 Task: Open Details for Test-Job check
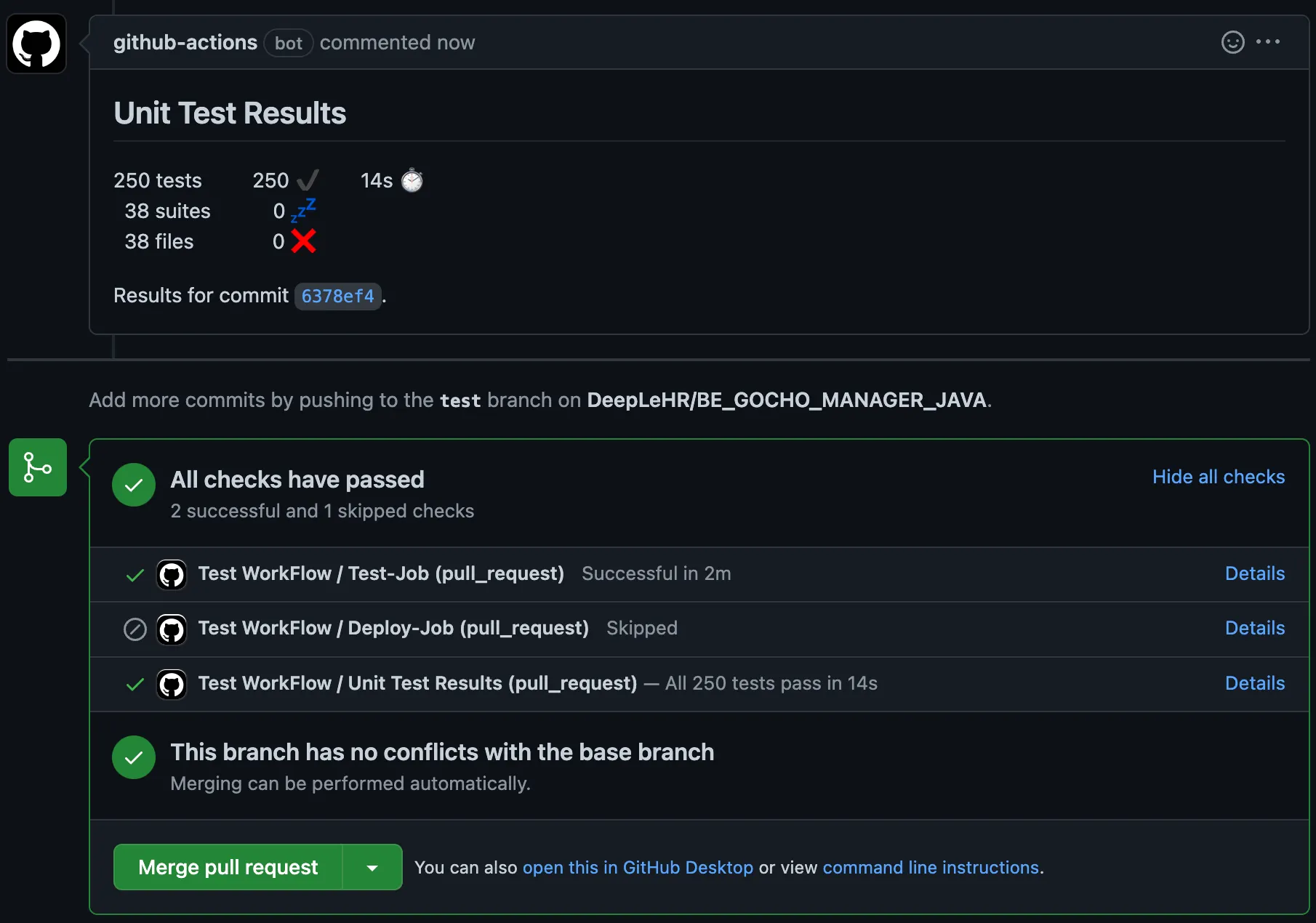tap(1254, 573)
